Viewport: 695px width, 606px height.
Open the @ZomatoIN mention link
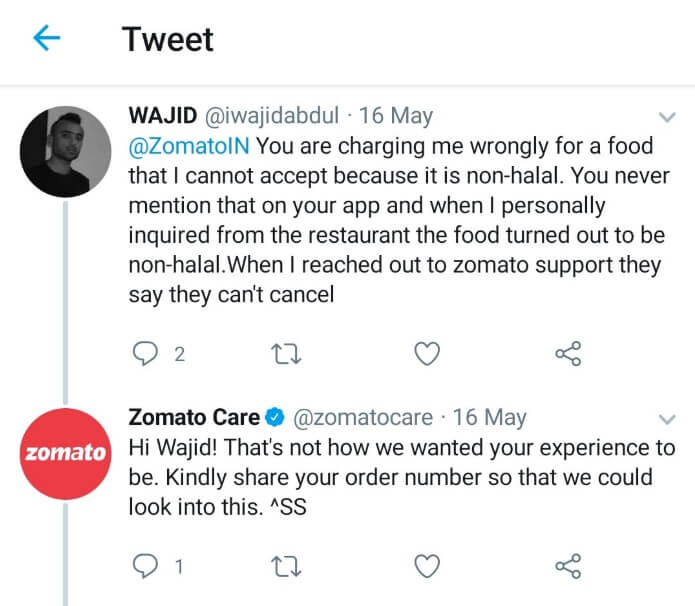tap(189, 146)
